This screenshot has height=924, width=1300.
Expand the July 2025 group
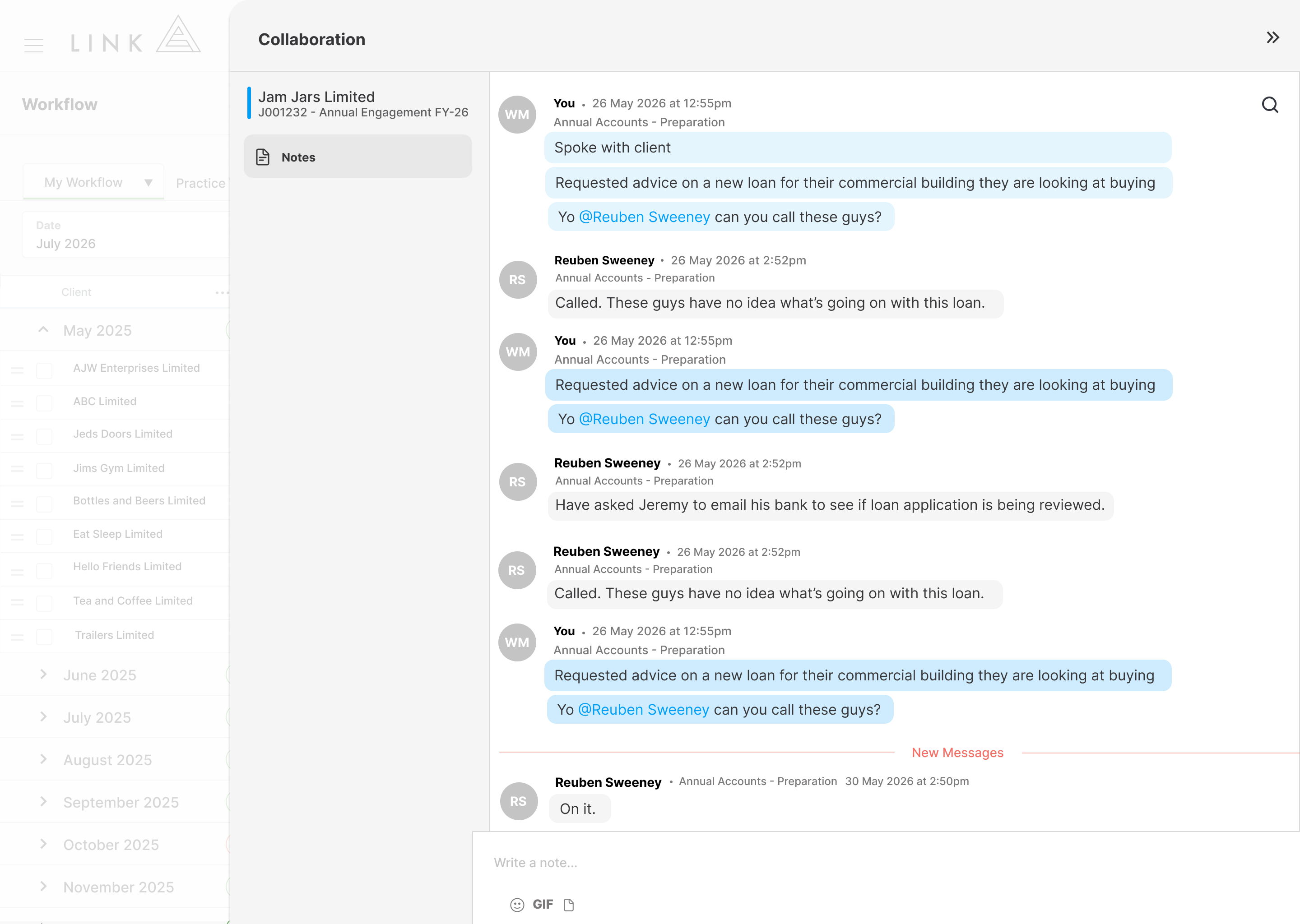click(x=43, y=716)
